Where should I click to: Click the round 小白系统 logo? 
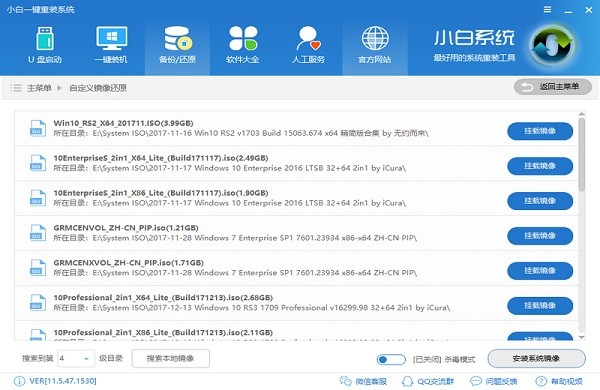[x=552, y=46]
